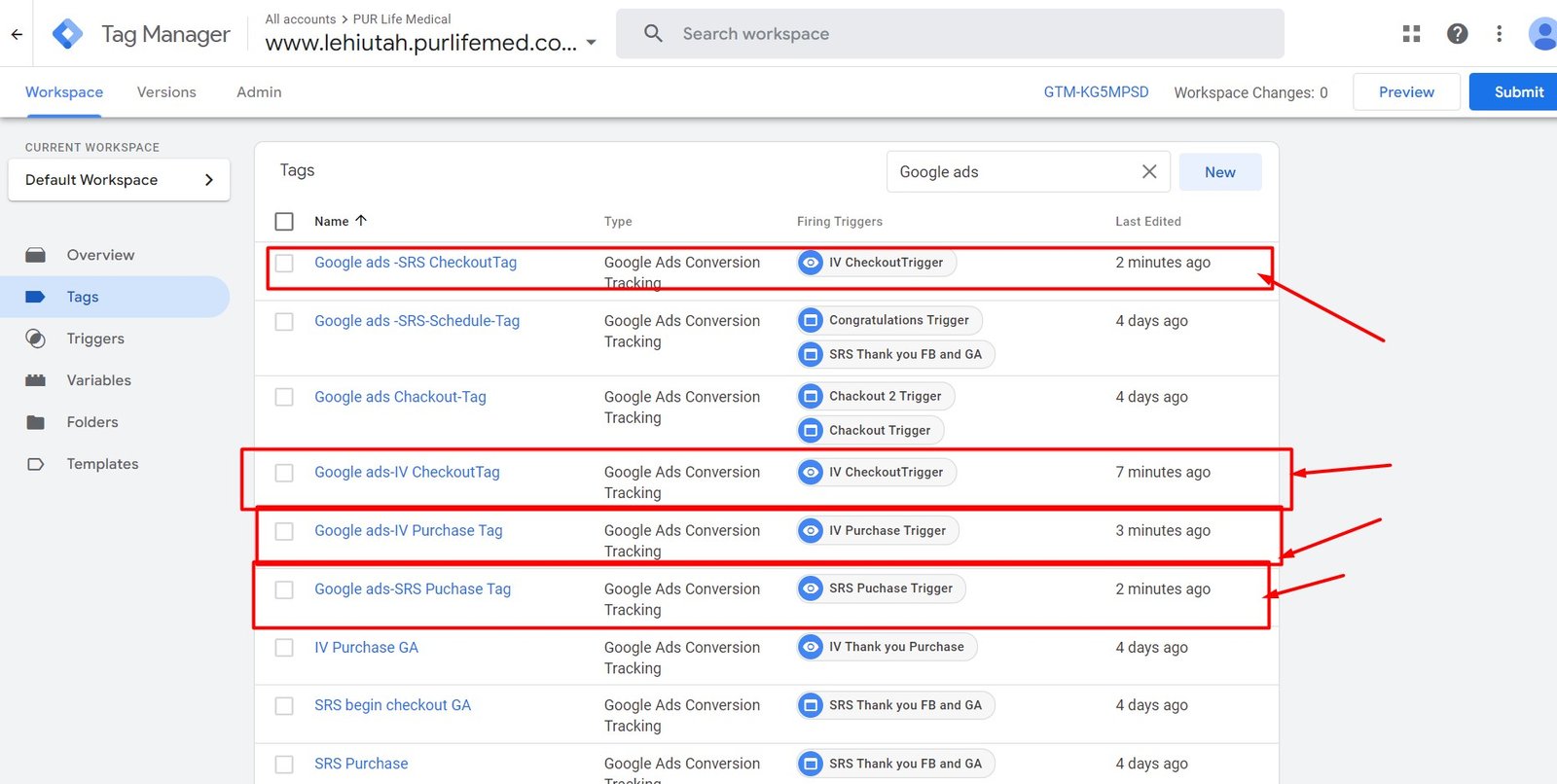Open the container selector dropdown arrow
This screenshot has height=784, width=1557.
click(591, 43)
